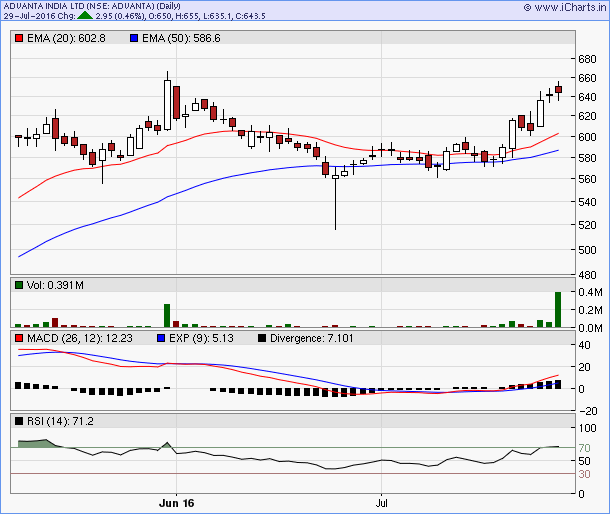Click the blue EMA (50) legend swatch
Image resolution: width=610 pixels, height=514 pixels.
pyautogui.click(x=134, y=38)
